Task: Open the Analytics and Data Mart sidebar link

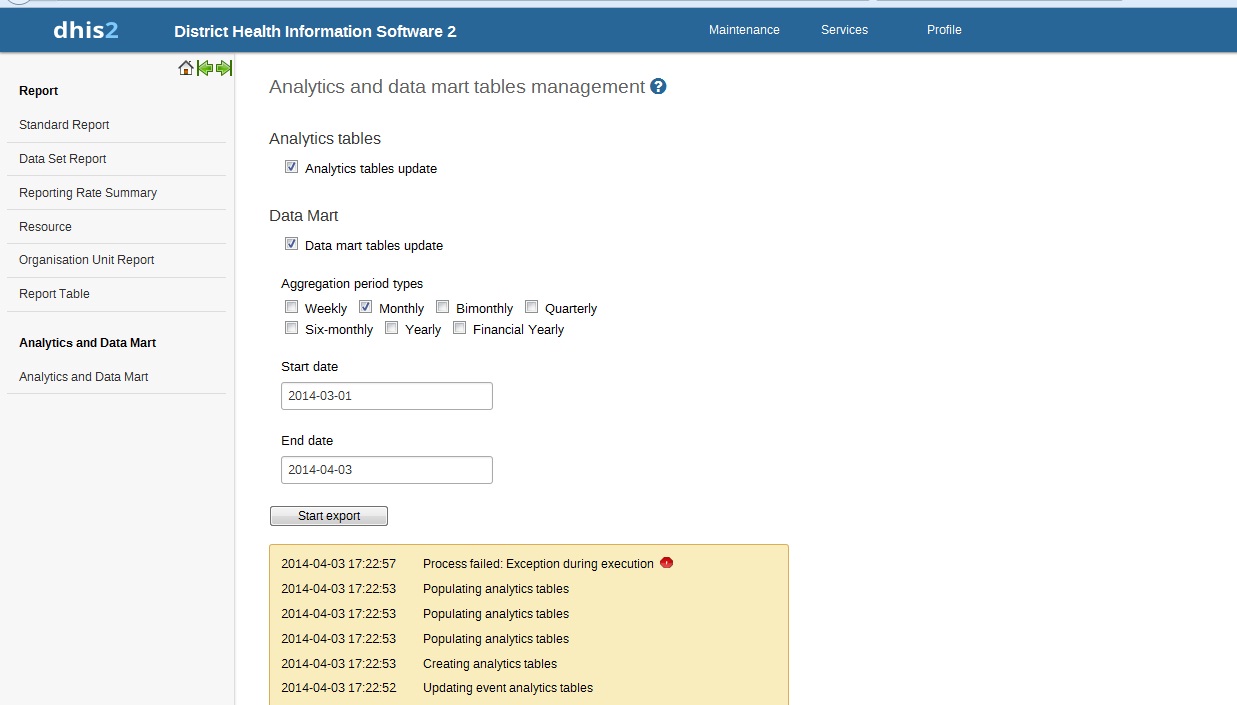Action: pyautogui.click(x=83, y=377)
